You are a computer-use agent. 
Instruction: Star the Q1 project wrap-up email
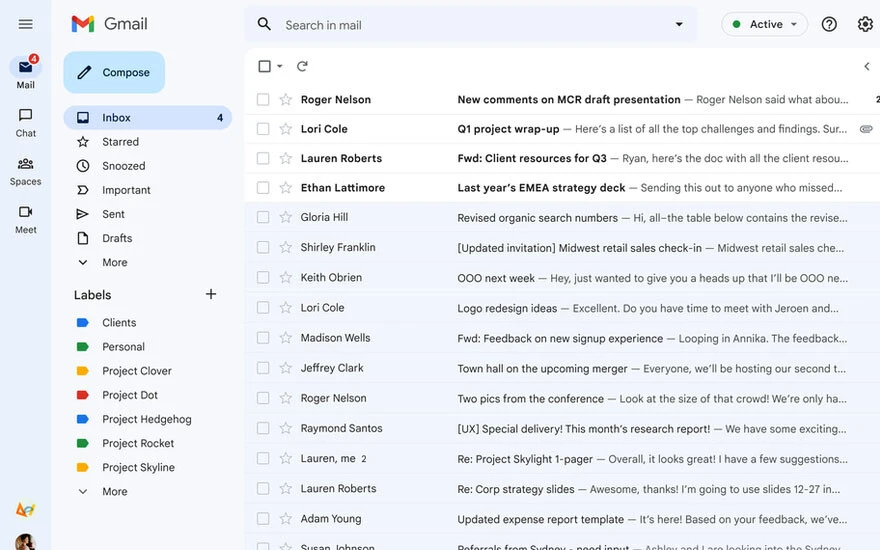pos(286,129)
